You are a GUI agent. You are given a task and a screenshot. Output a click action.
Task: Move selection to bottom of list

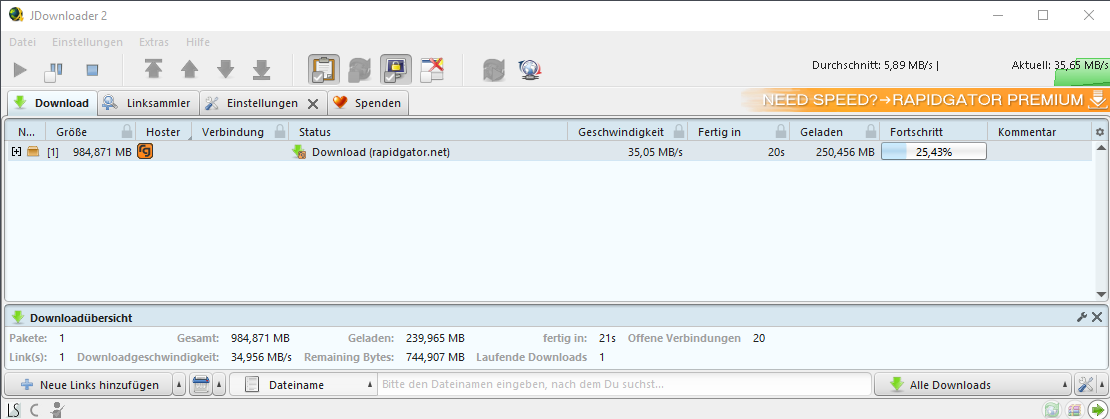point(261,69)
